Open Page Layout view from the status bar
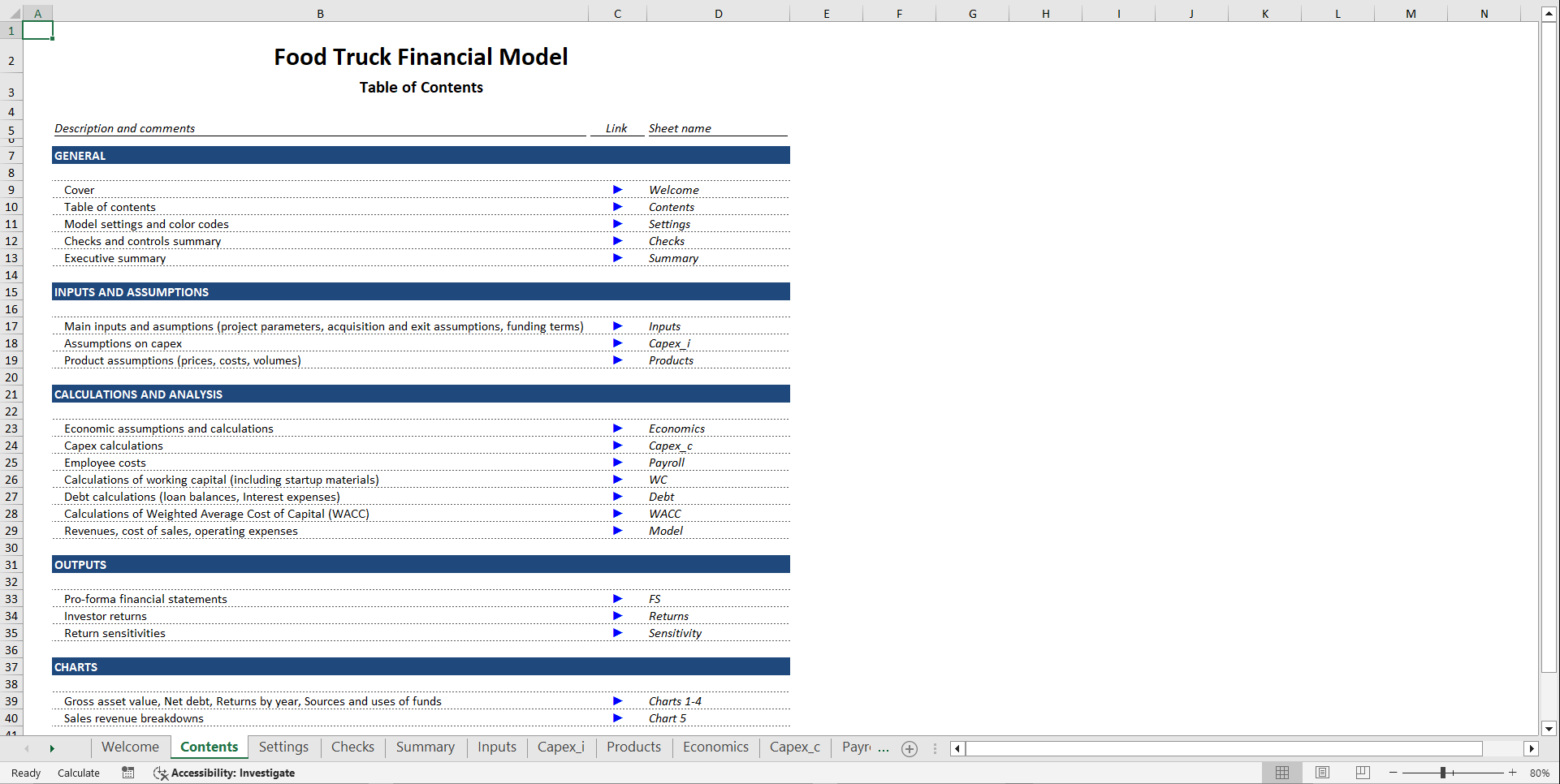This screenshot has width=1560, height=784. [x=1323, y=773]
